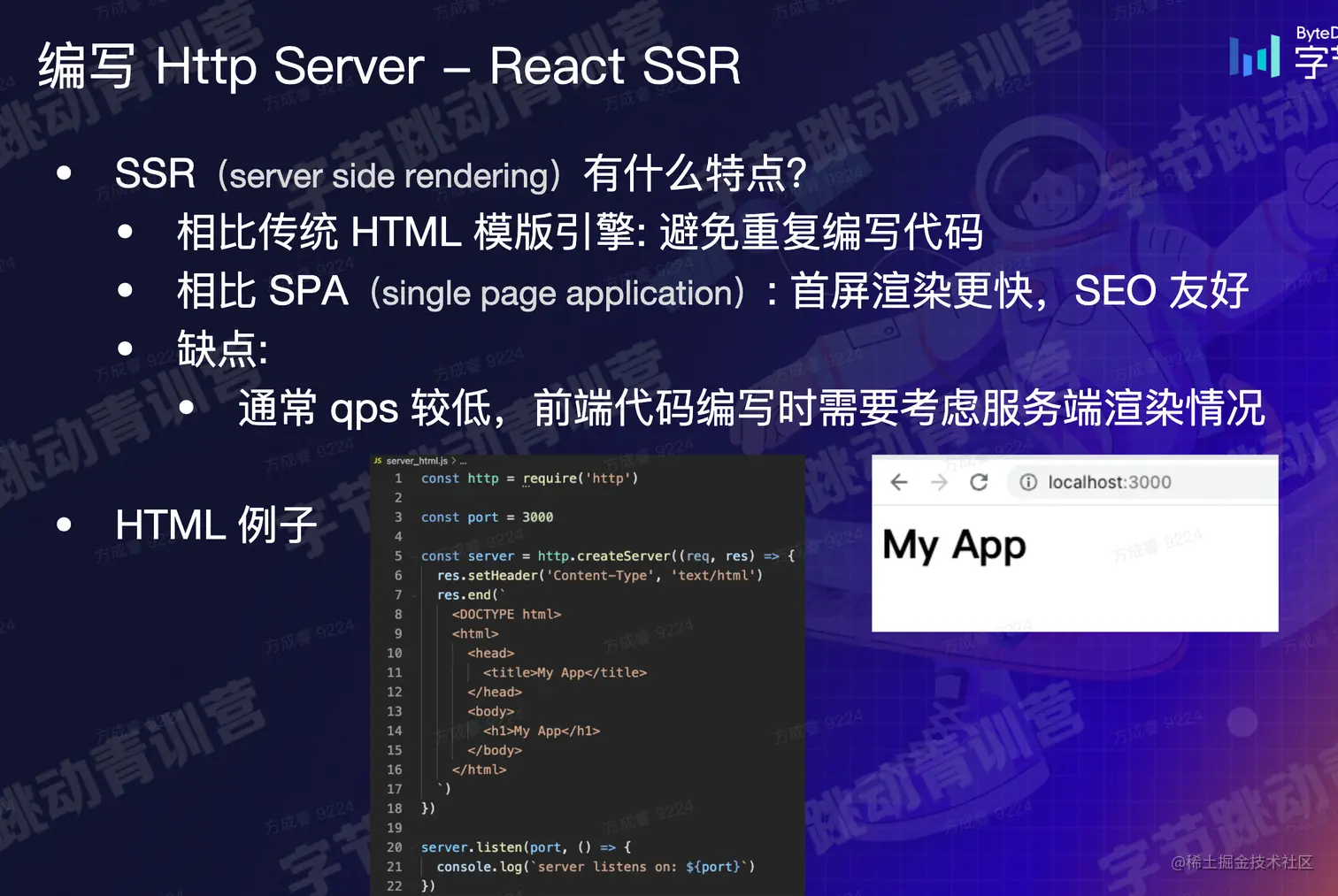Click the '通常 qps 较低' bullet text
1338x896 pixels.
pyautogui.click(x=751, y=408)
